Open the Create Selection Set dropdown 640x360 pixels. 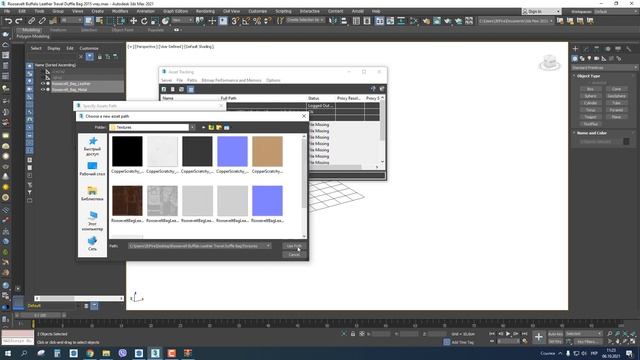click(x=305, y=20)
